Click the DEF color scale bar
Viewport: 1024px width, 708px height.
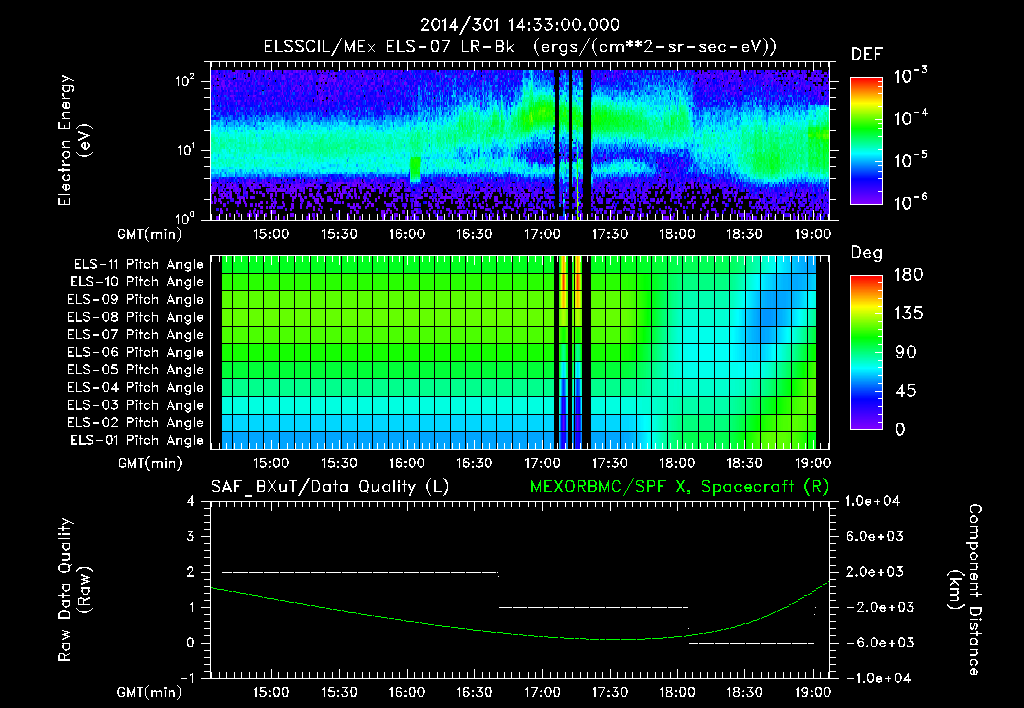[x=866, y=140]
